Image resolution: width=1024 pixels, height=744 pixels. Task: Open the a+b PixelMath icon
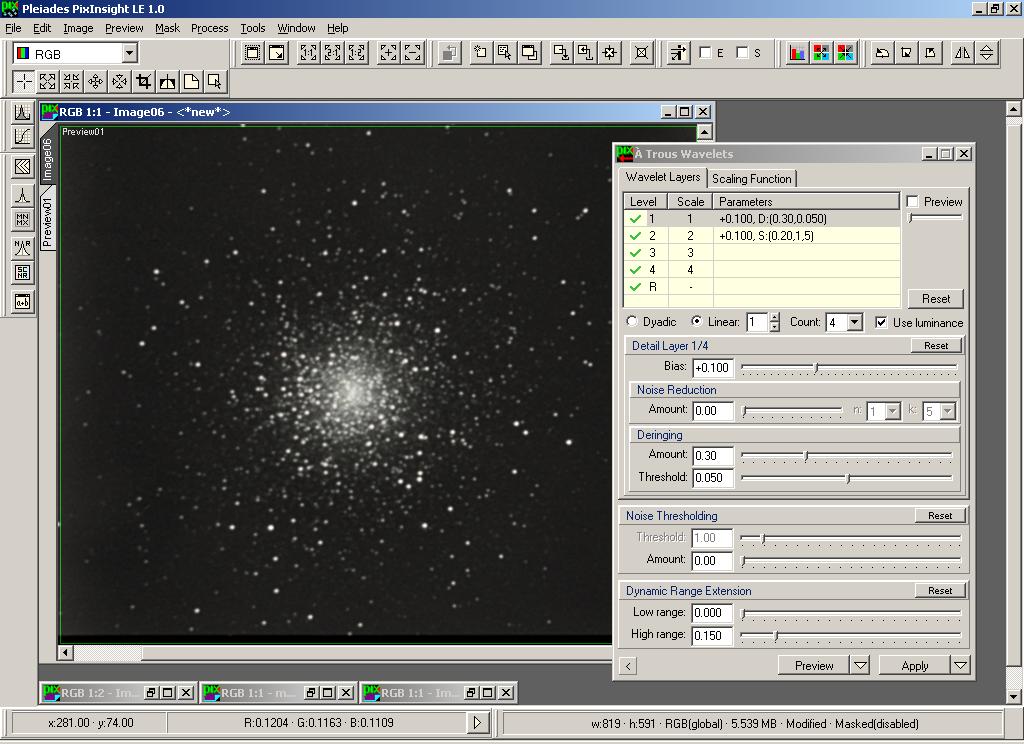(22, 301)
